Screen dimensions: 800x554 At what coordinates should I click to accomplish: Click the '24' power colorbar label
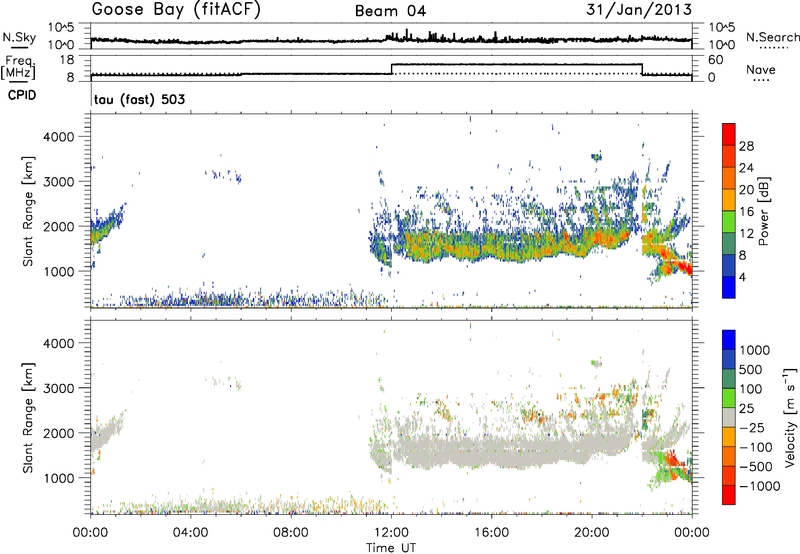click(x=746, y=168)
